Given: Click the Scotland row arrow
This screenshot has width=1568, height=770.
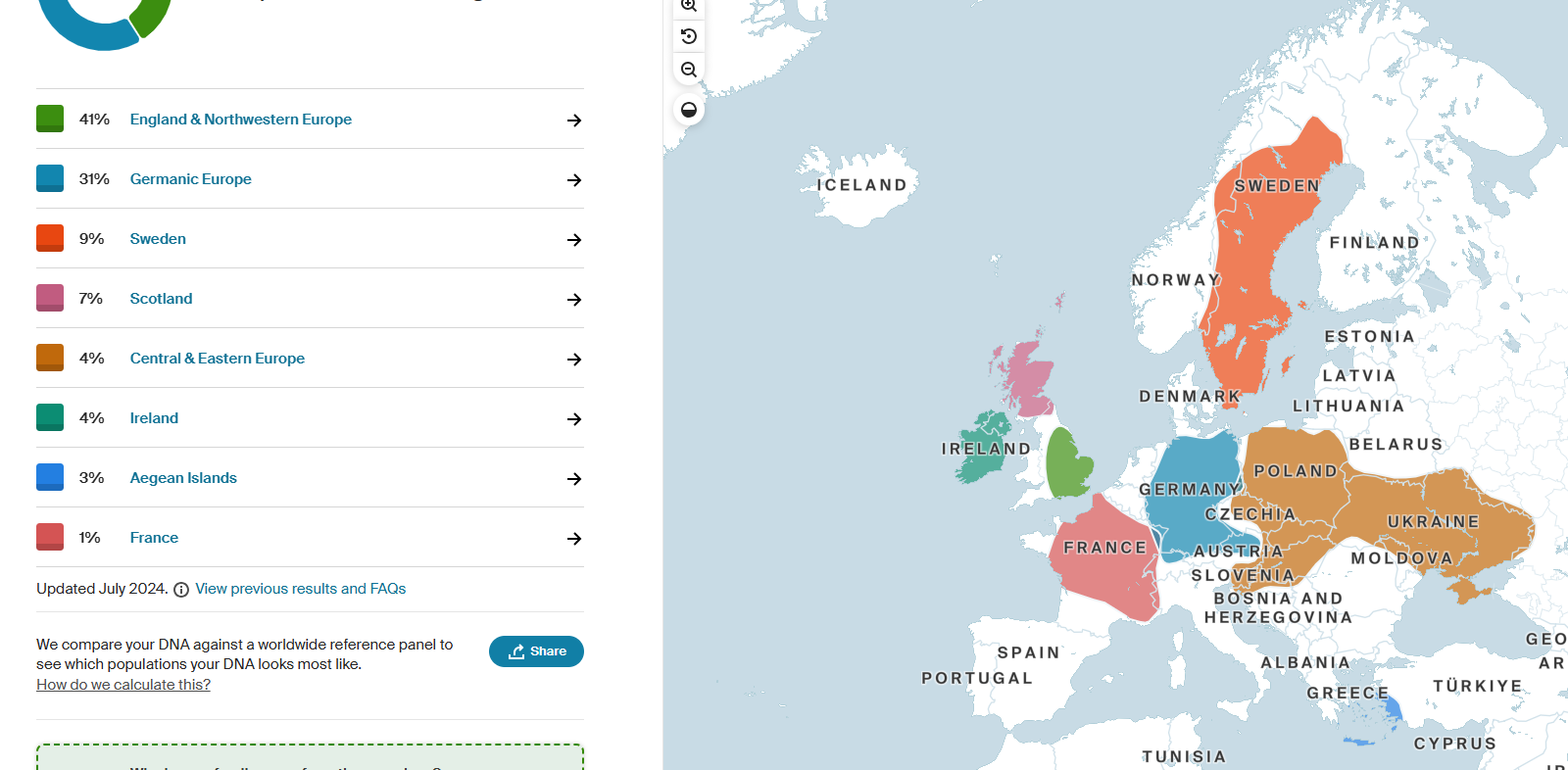Looking at the screenshot, I should click(x=574, y=300).
